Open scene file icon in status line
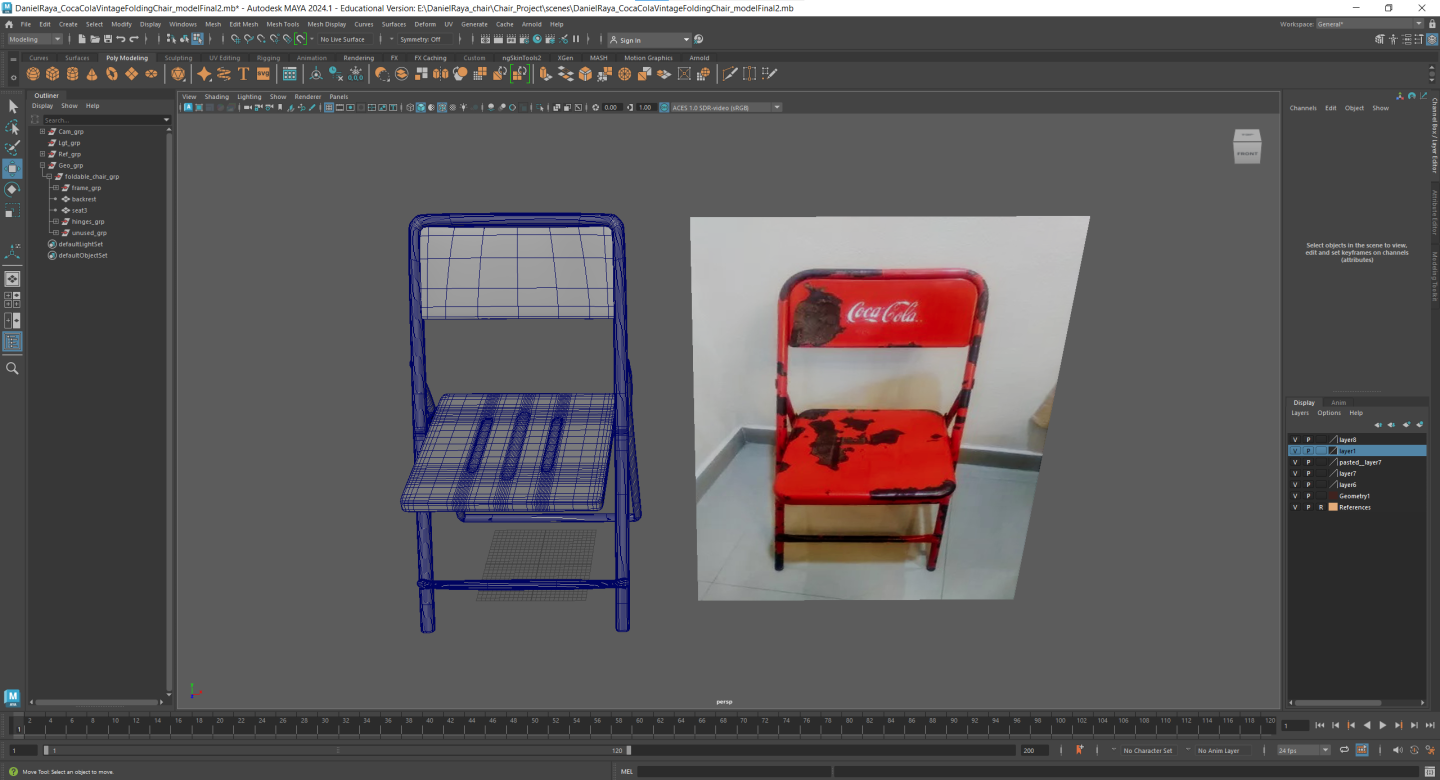Image resolution: width=1440 pixels, height=780 pixels. click(x=94, y=39)
